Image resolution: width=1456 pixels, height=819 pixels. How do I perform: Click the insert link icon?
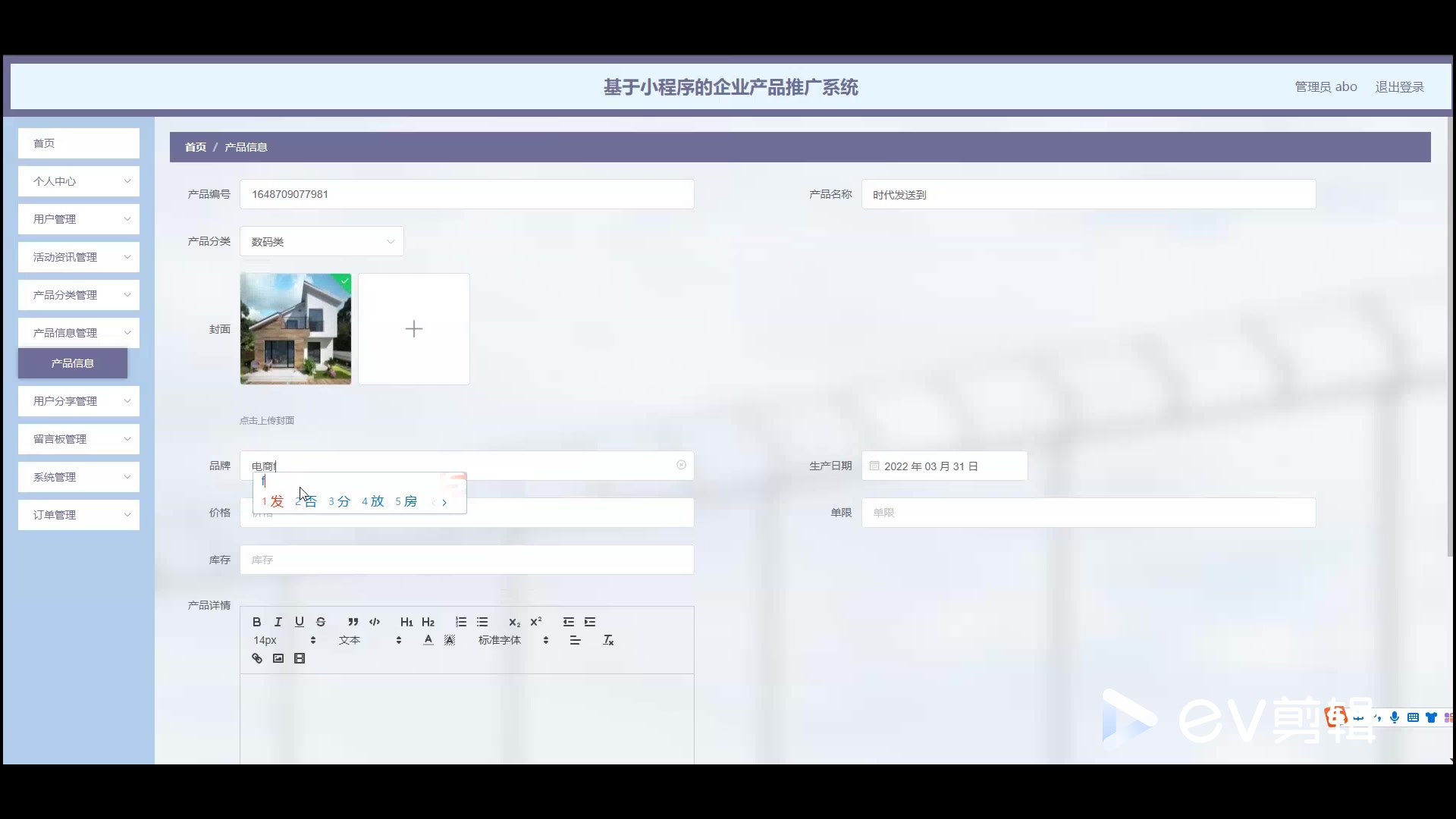tap(257, 658)
